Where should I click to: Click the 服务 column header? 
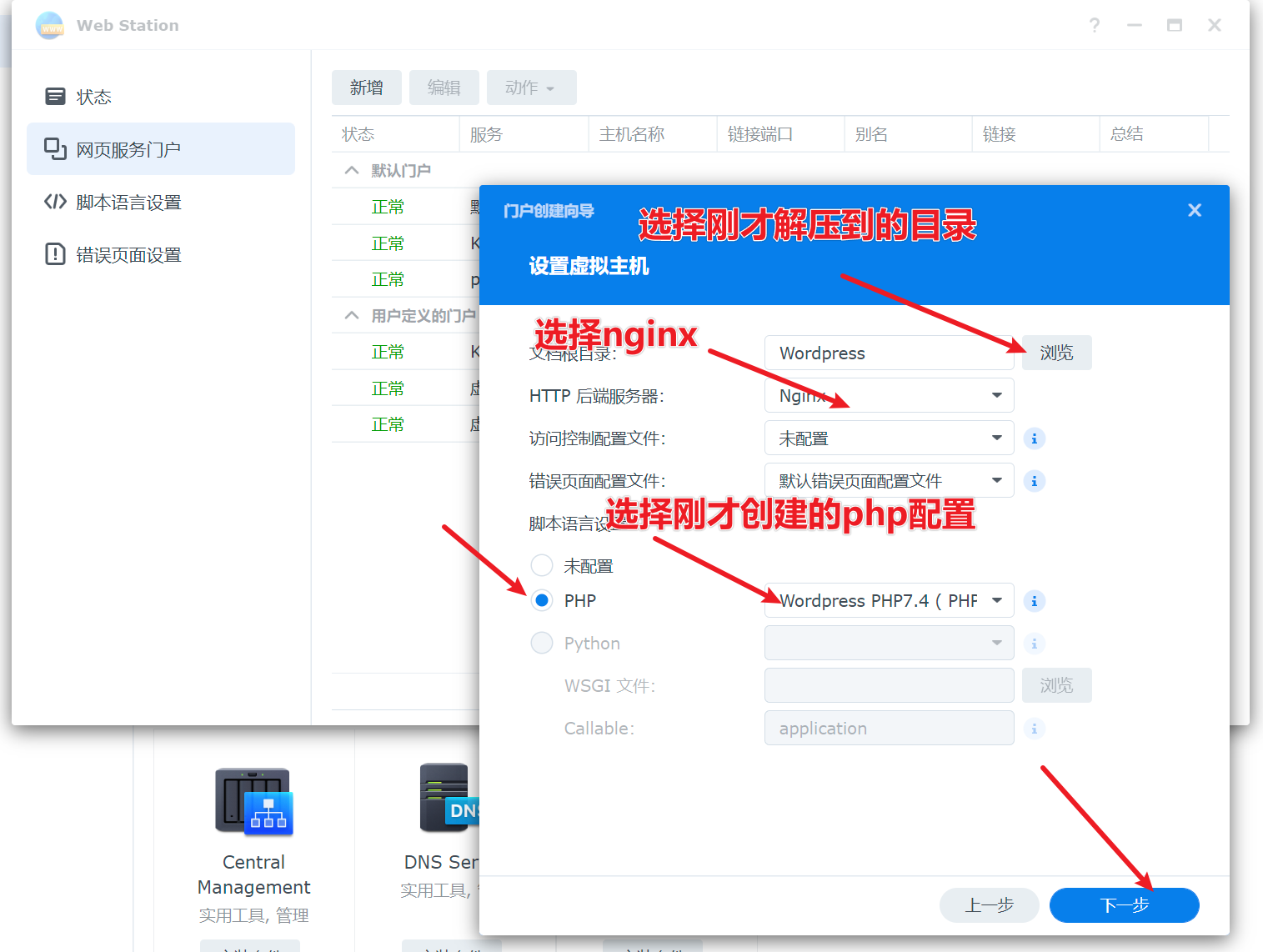point(524,134)
